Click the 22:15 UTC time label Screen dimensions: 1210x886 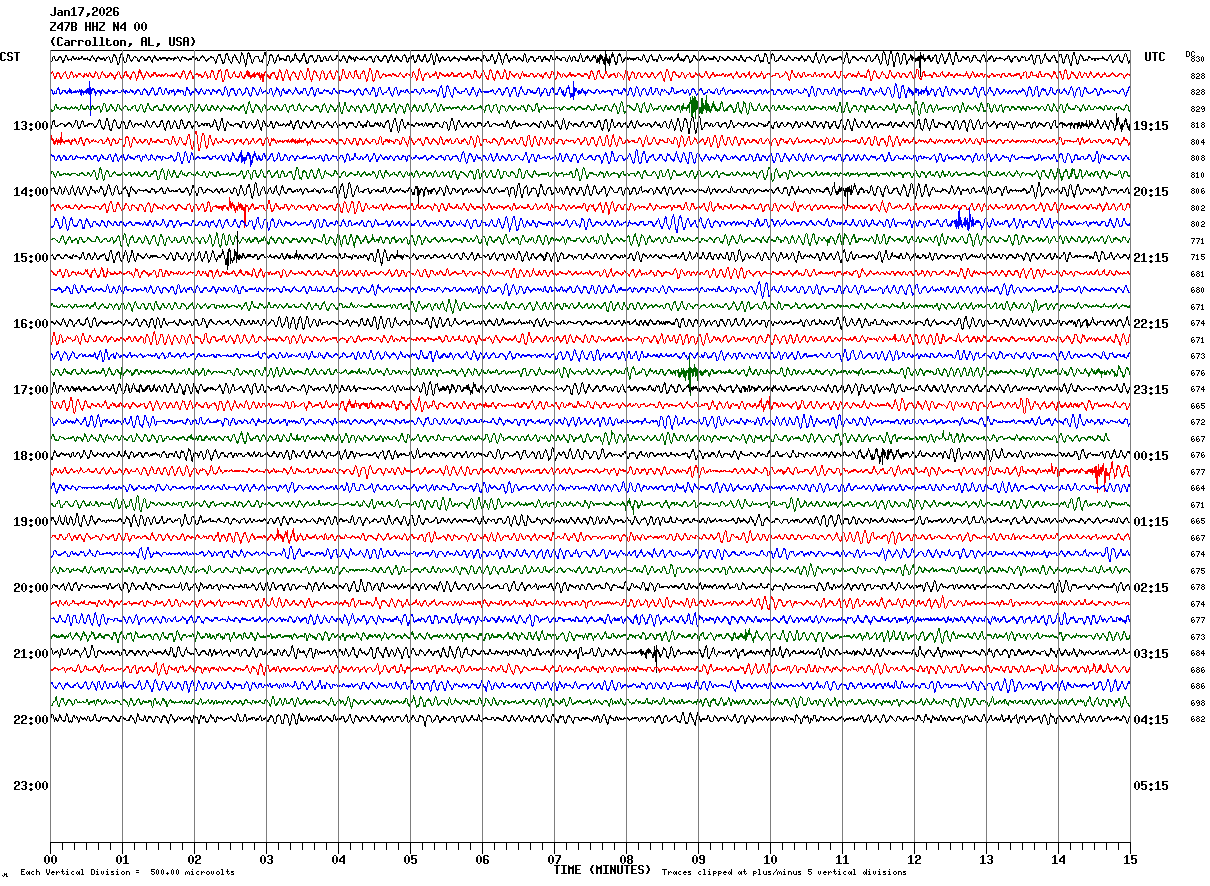point(1151,324)
